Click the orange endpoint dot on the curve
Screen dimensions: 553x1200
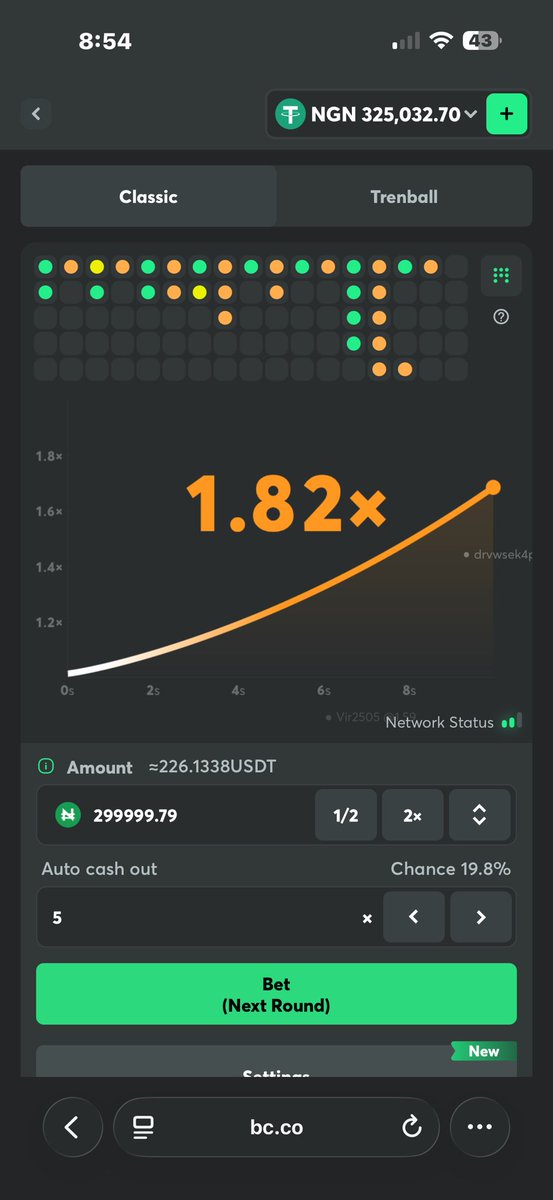pos(492,488)
